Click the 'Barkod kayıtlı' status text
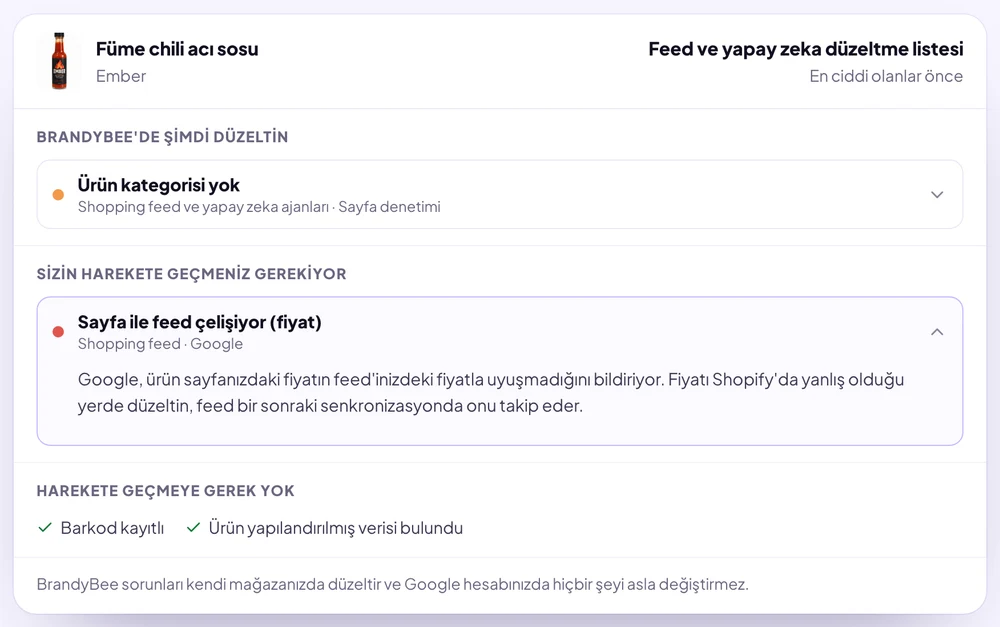Image resolution: width=1000 pixels, height=627 pixels. tap(112, 528)
